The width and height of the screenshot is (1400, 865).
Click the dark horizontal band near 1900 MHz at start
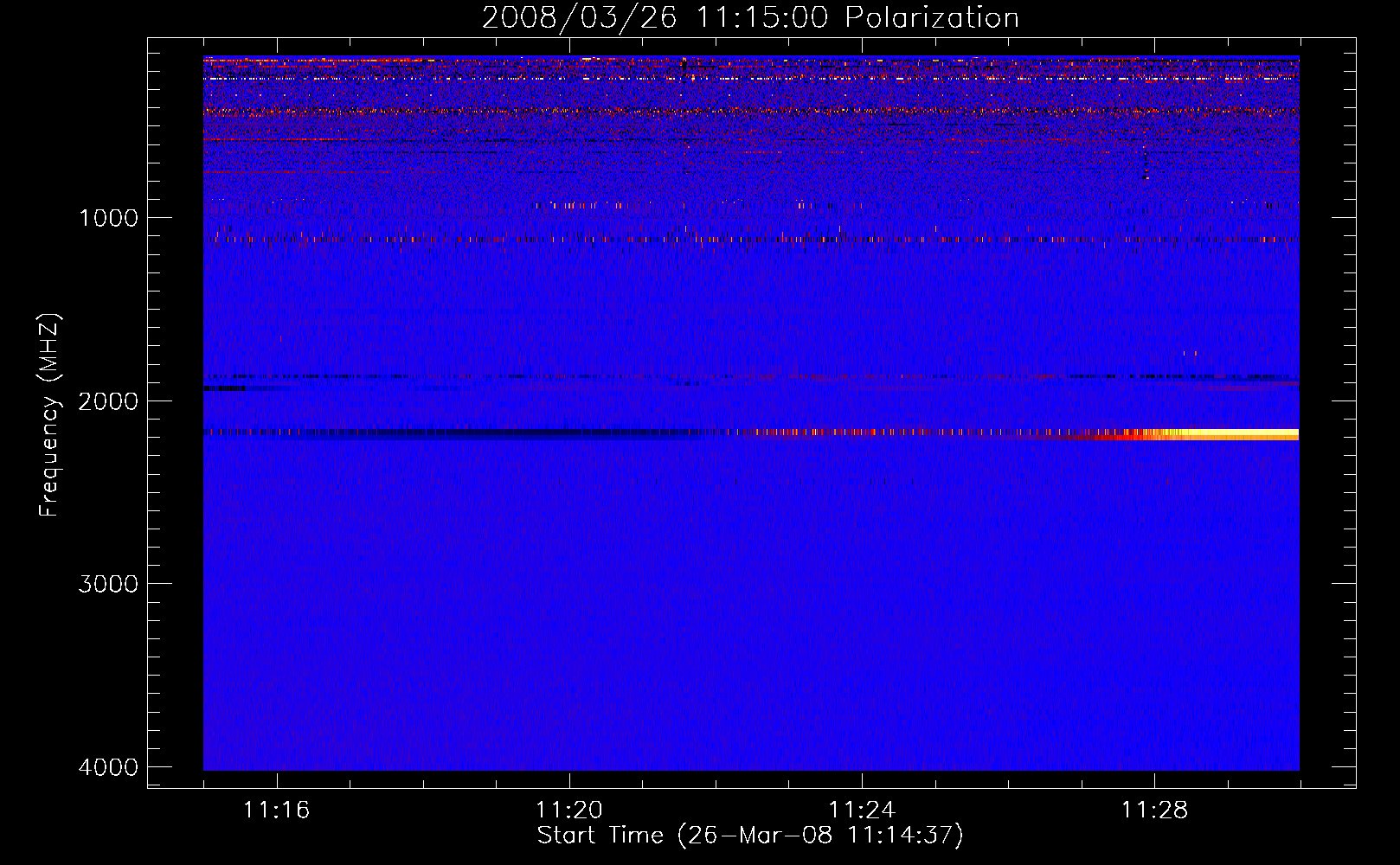[225, 388]
